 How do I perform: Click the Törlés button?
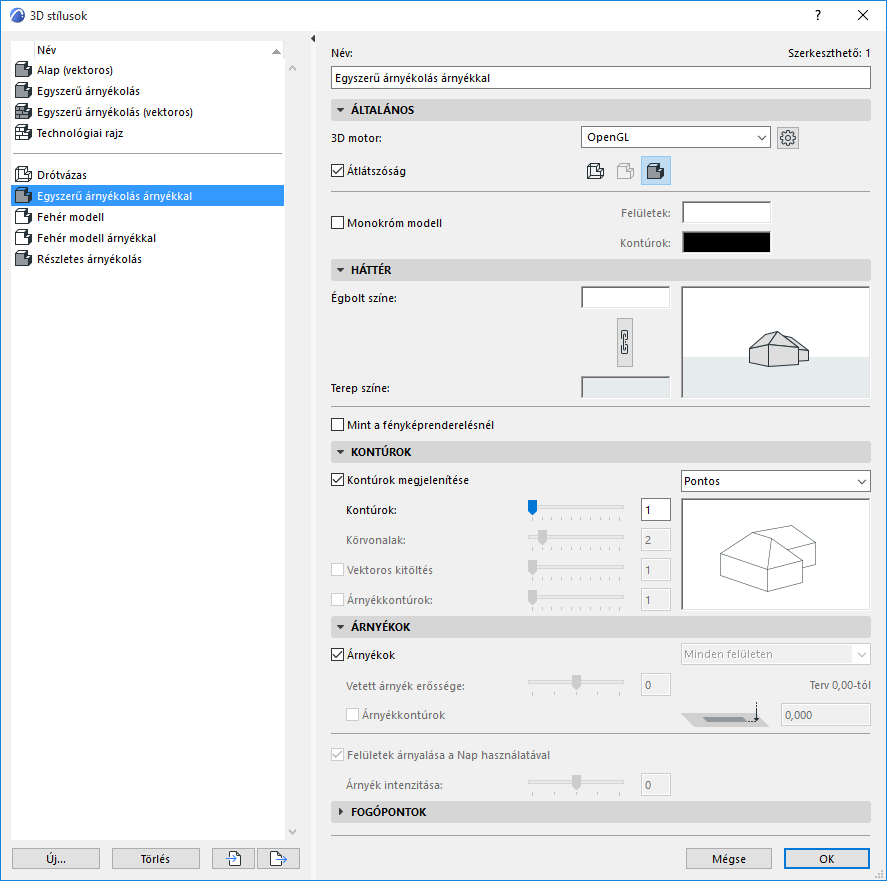pyautogui.click(x=156, y=858)
